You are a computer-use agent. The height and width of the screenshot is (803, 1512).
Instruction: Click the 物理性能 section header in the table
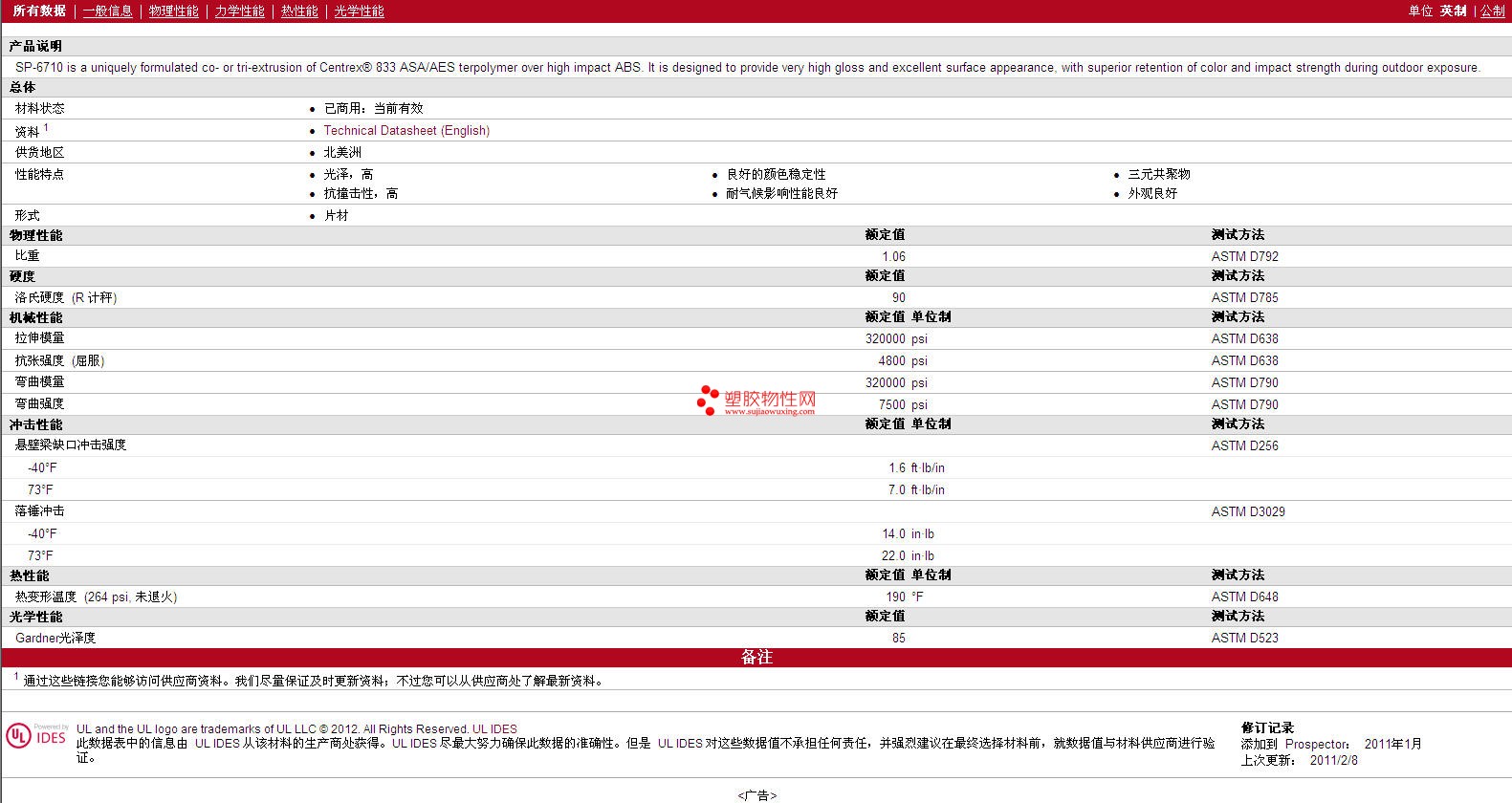[35, 236]
